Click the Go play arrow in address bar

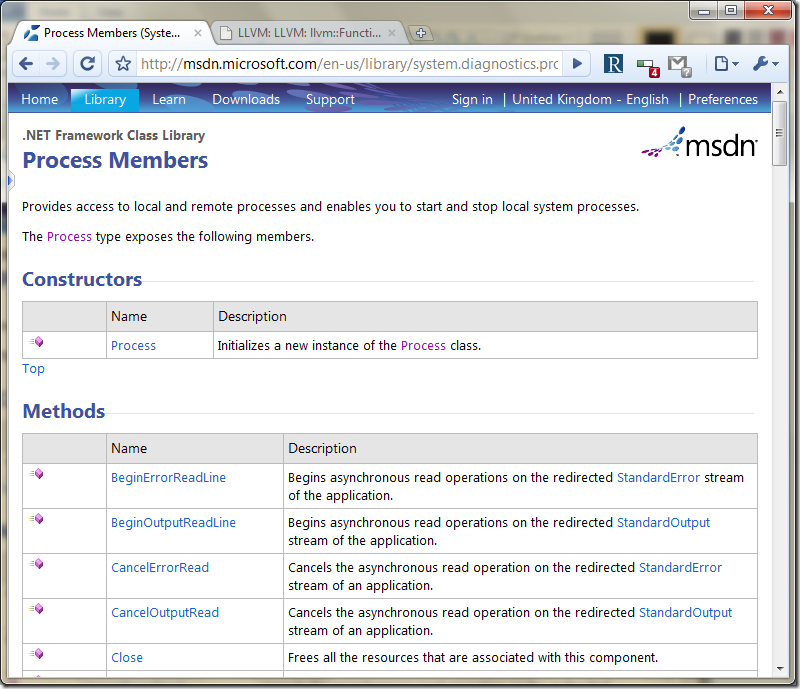click(x=577, y=64)
